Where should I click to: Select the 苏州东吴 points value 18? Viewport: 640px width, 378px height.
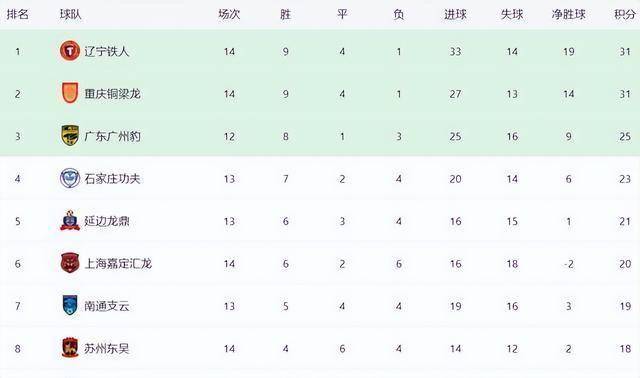[x=625, y=349]
